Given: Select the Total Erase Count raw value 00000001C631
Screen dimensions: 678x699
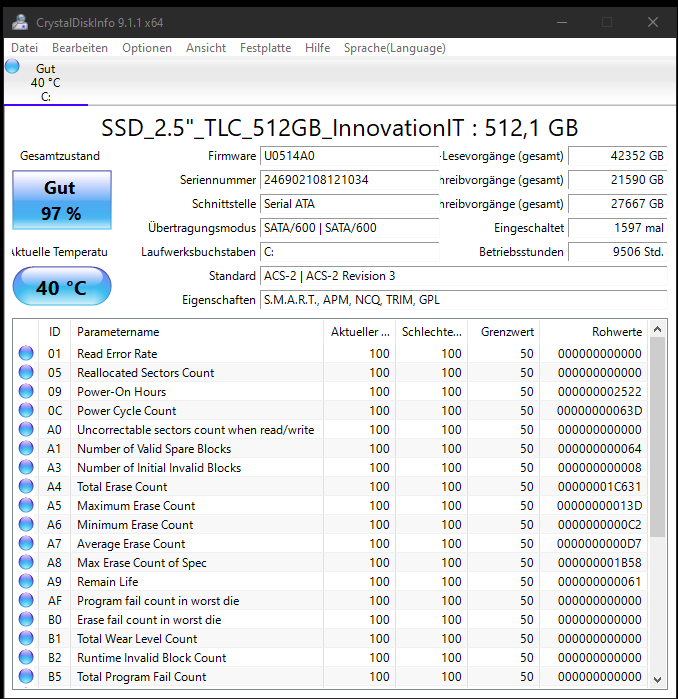Looking at the screenshot, I should click(600, 486).
